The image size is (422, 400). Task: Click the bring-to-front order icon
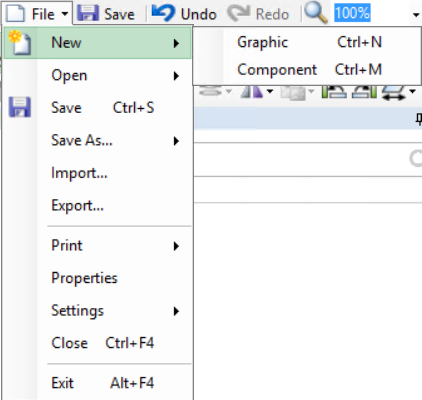click(x=334, y=91)
